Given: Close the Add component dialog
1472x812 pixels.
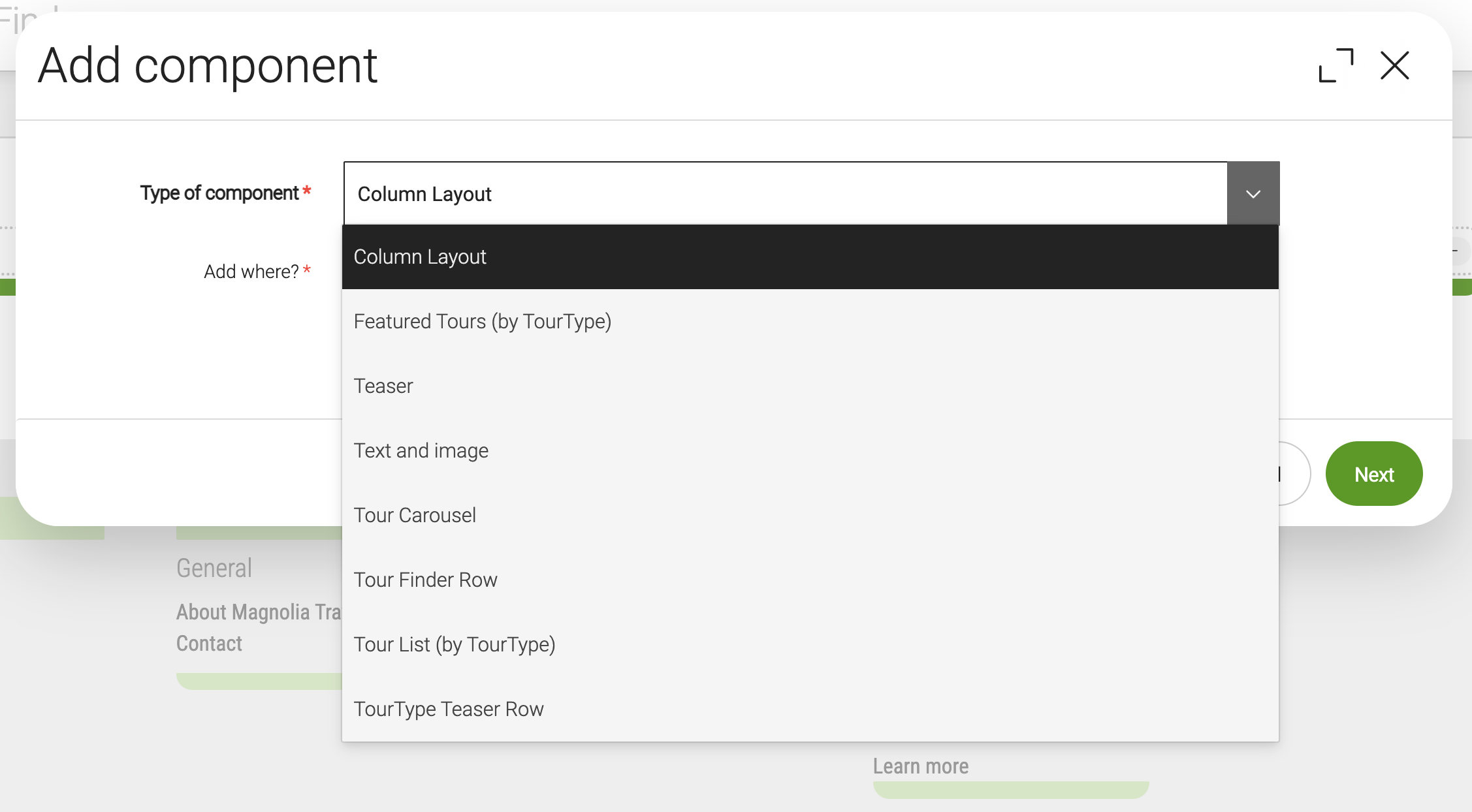Looking at the screenshot, I should click(x=1395, y=65).
